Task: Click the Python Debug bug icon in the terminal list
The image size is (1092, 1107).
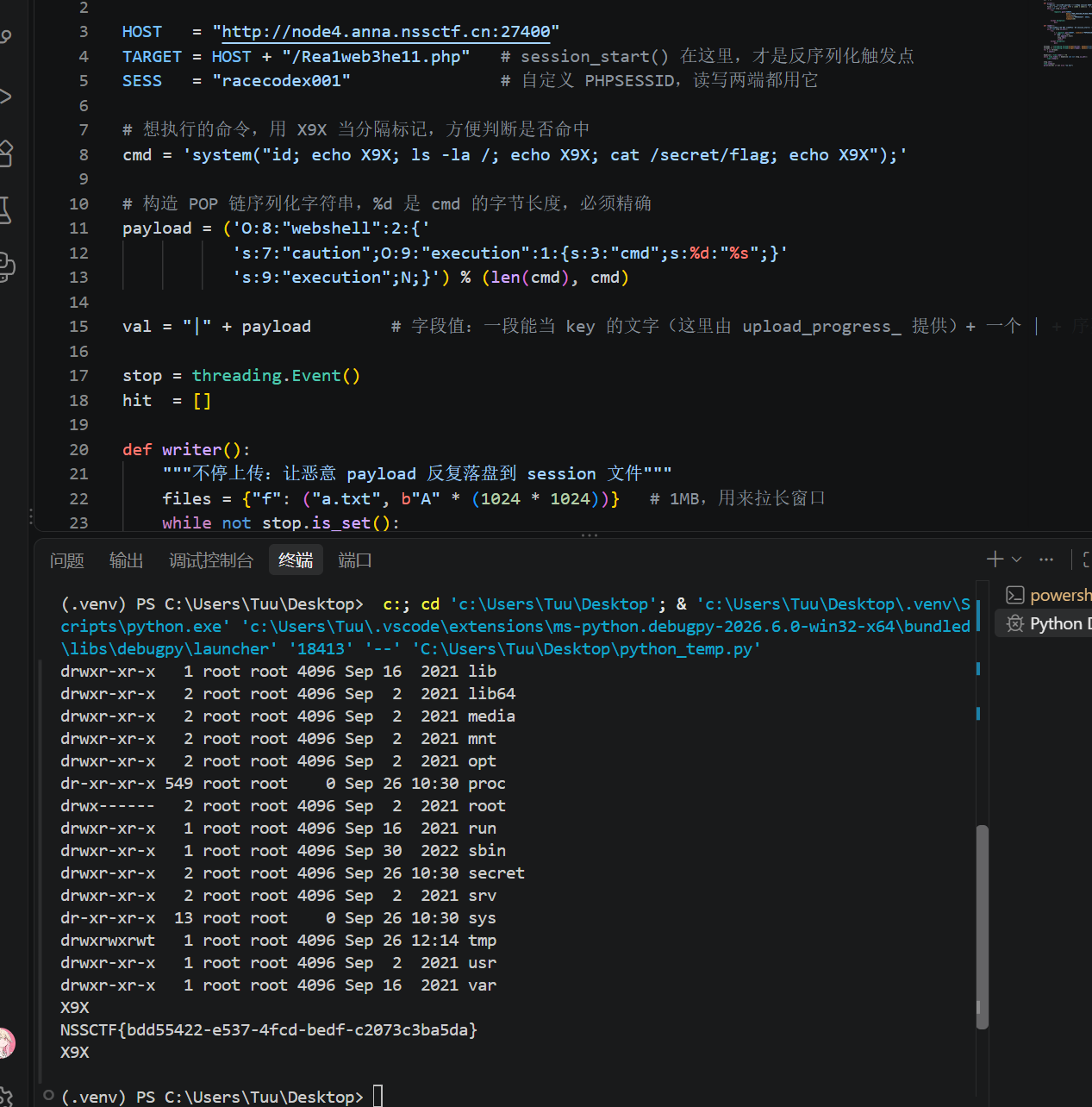Action: (1015, 623)
